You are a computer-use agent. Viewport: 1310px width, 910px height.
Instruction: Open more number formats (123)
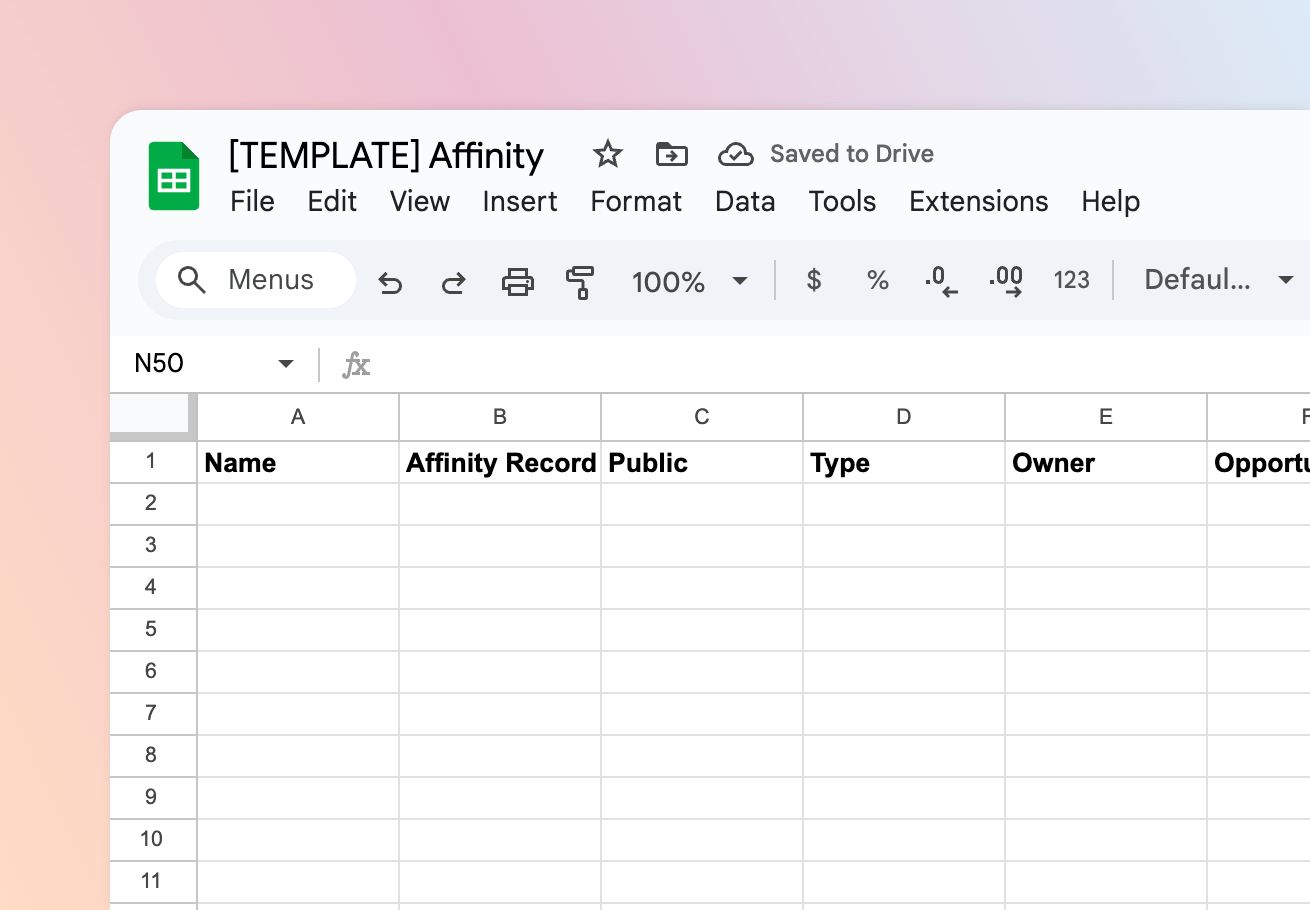(1071, 280)
